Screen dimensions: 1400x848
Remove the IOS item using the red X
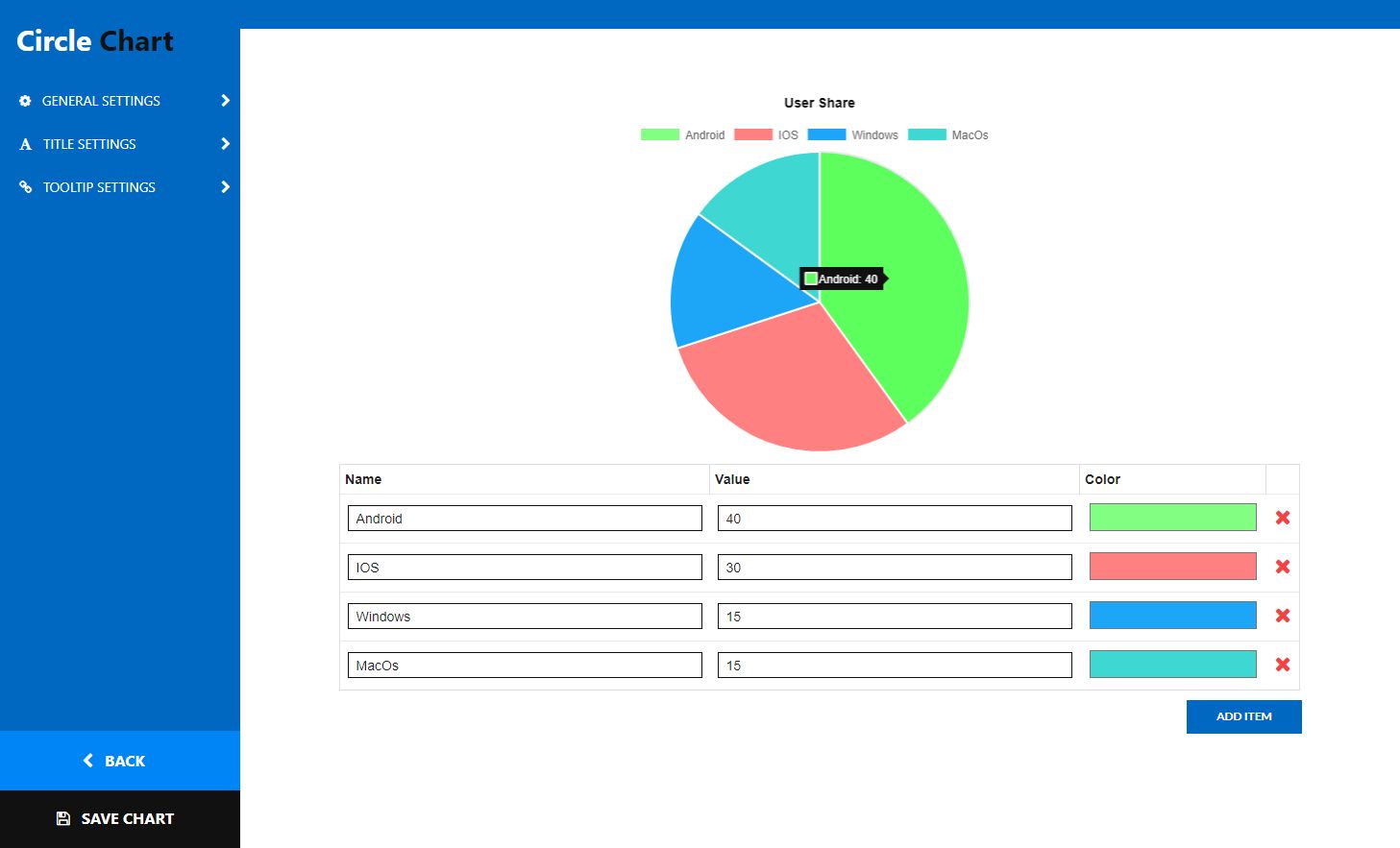click(x=1282, y=567)
